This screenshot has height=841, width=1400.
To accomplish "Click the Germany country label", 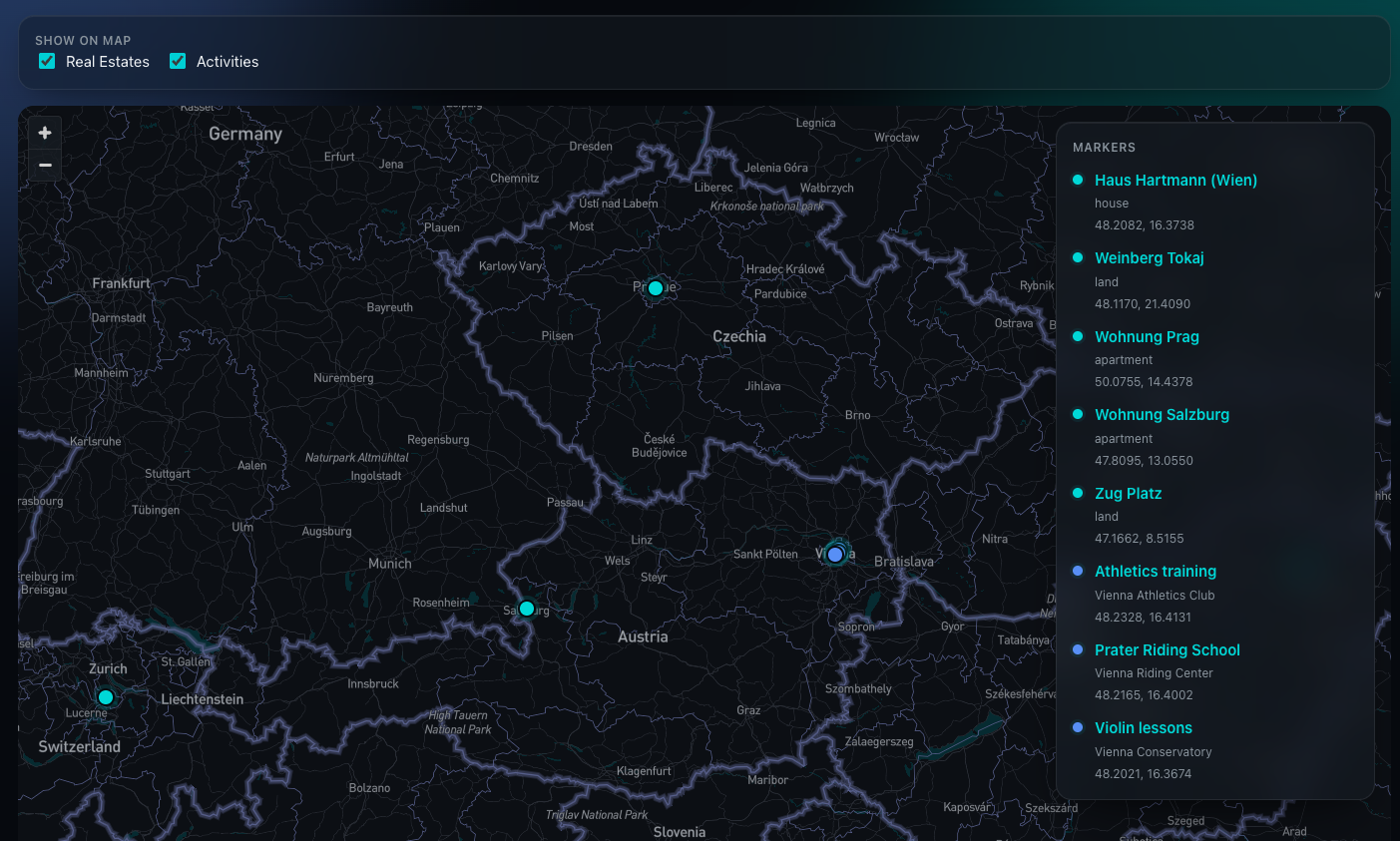I will [x=245, y=134].
